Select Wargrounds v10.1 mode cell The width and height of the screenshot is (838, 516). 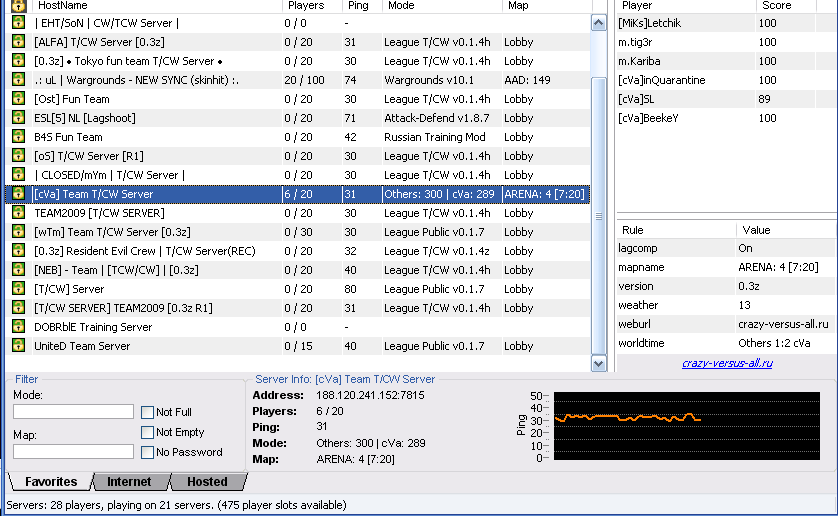429,80
